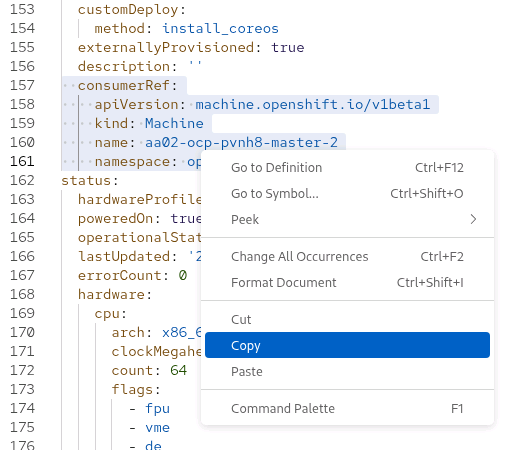This screenshot has height=450, width=517.
Task: Click the description key text
Action: (x=124, y=67)
